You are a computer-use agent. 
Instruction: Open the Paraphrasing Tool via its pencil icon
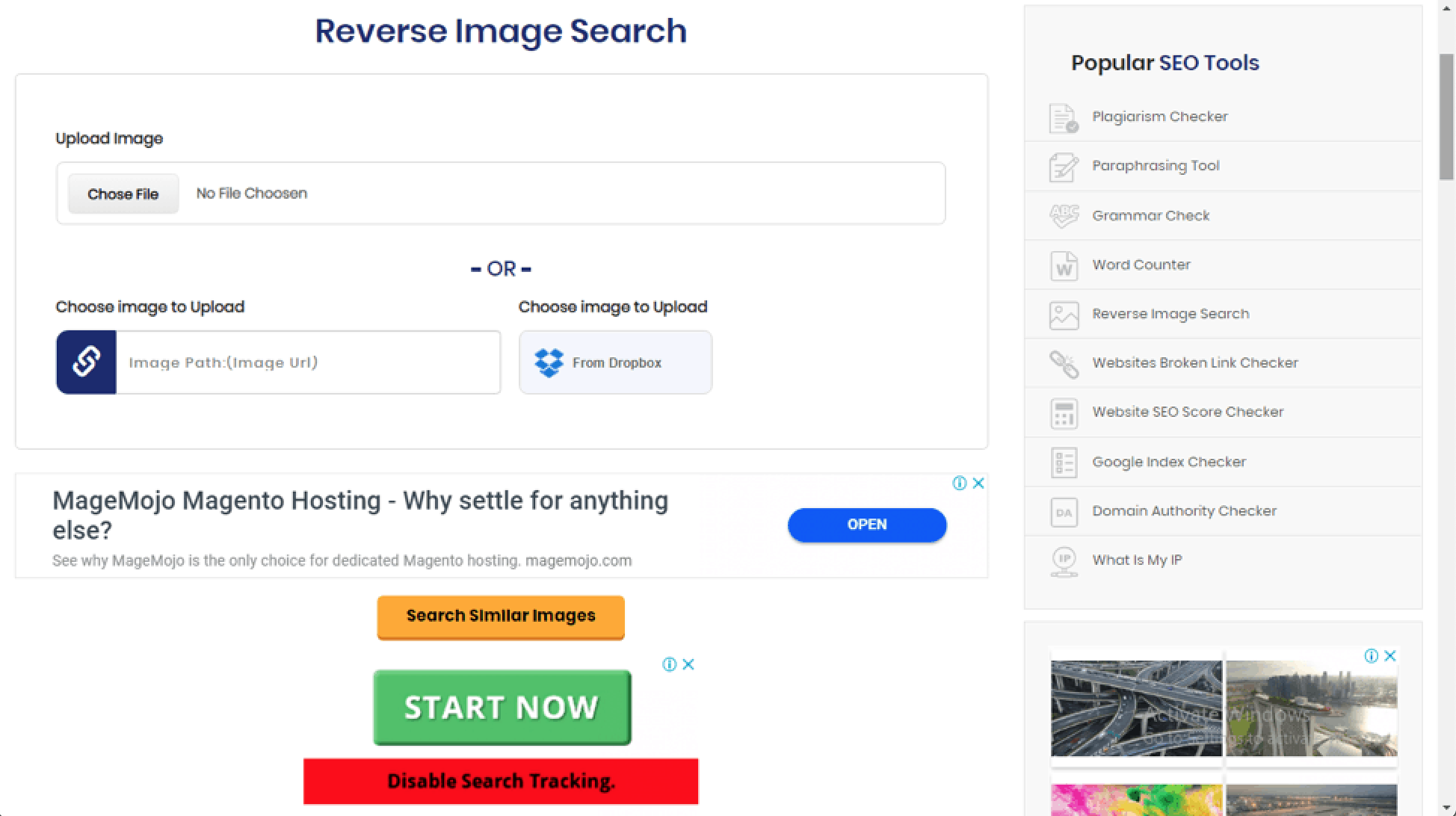coord(1063,166)
